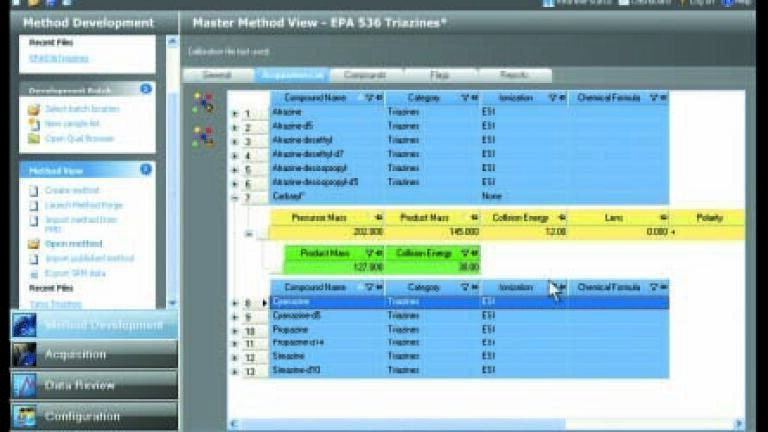
Task: Open the Configuration section
Action: 95,416
